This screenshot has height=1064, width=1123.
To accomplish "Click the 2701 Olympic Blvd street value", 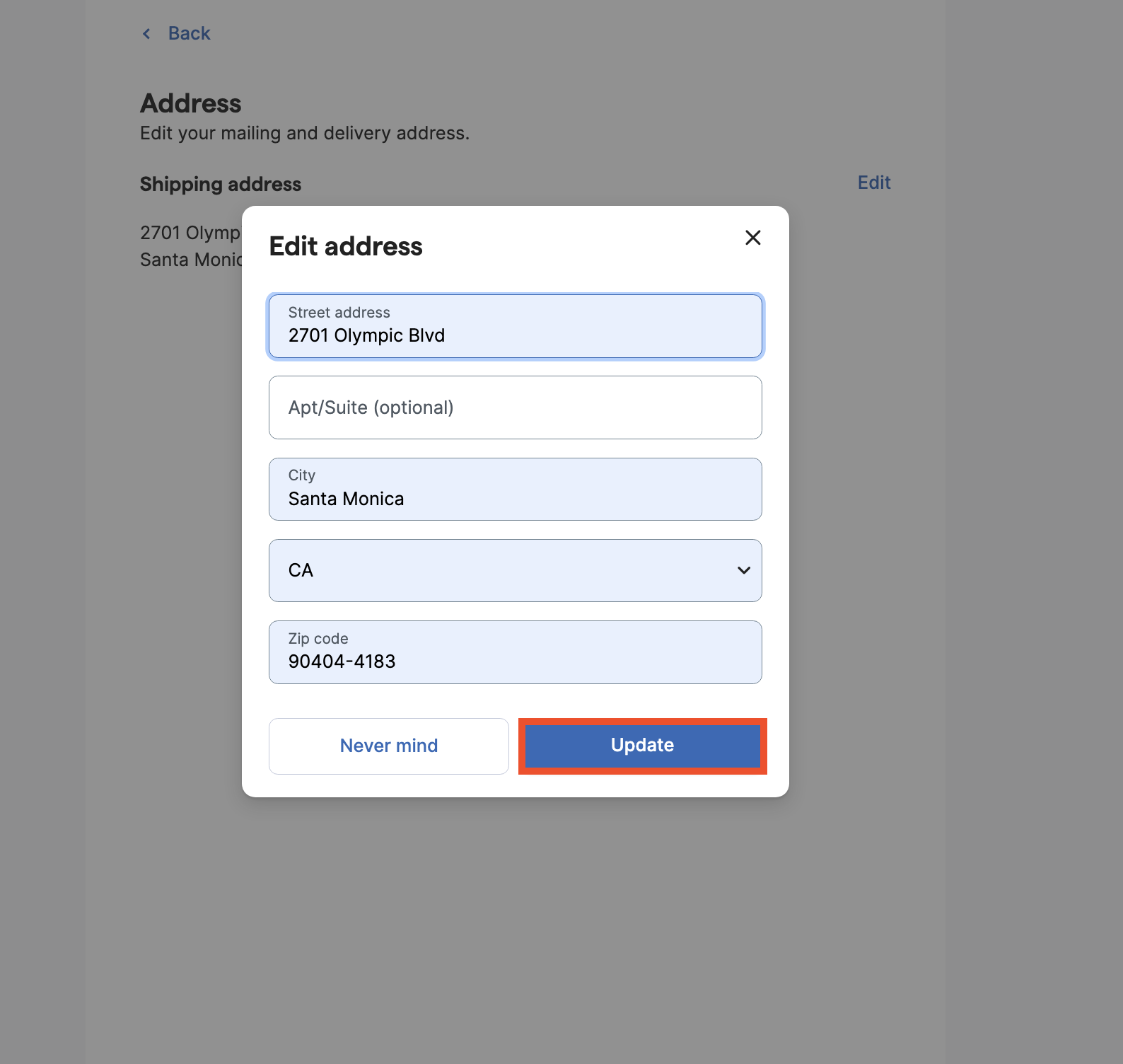I will click(x=366, y=336).
